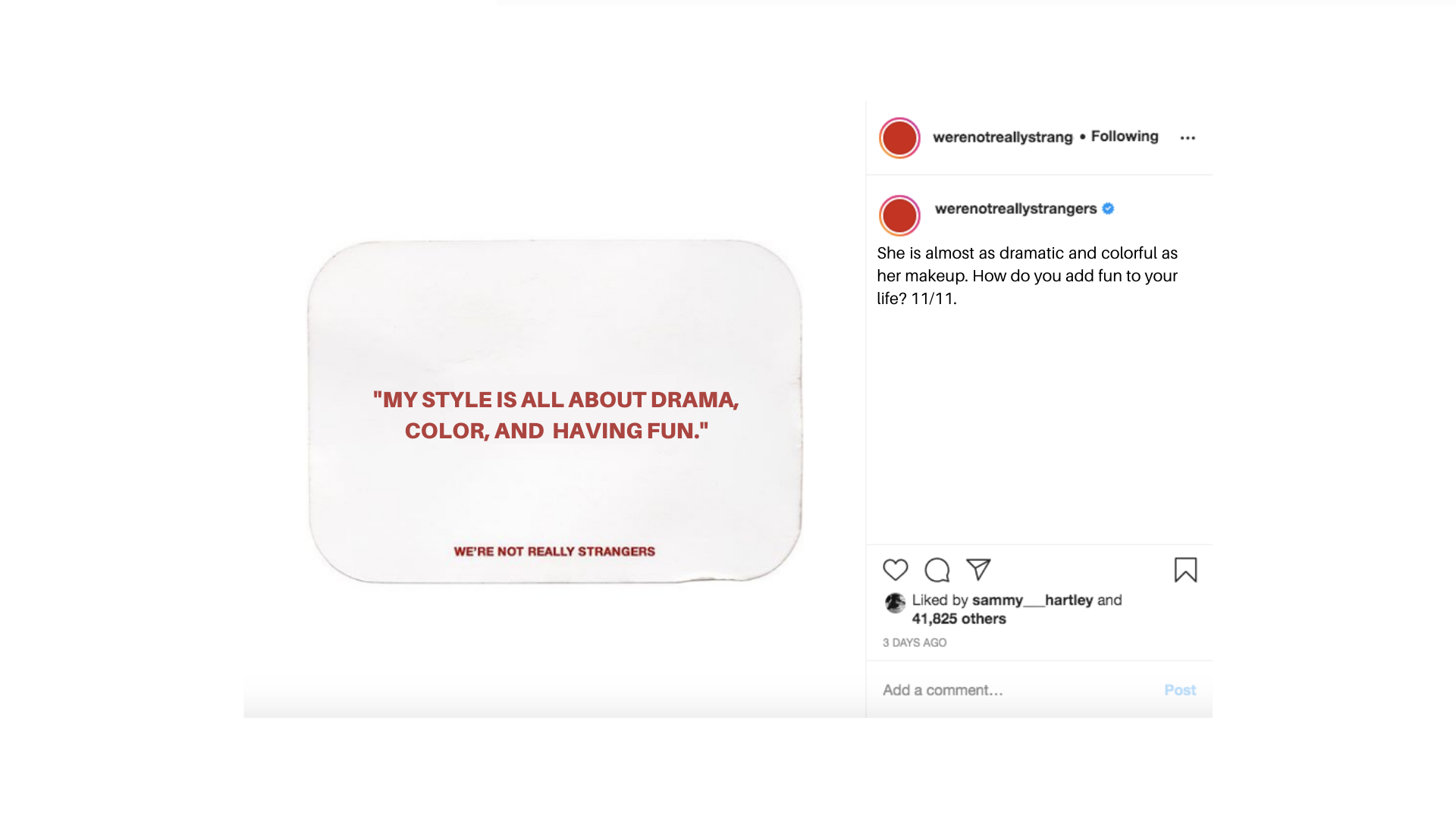
Task: Click the blue verified badge
Action: click(x=1108, y=209)
